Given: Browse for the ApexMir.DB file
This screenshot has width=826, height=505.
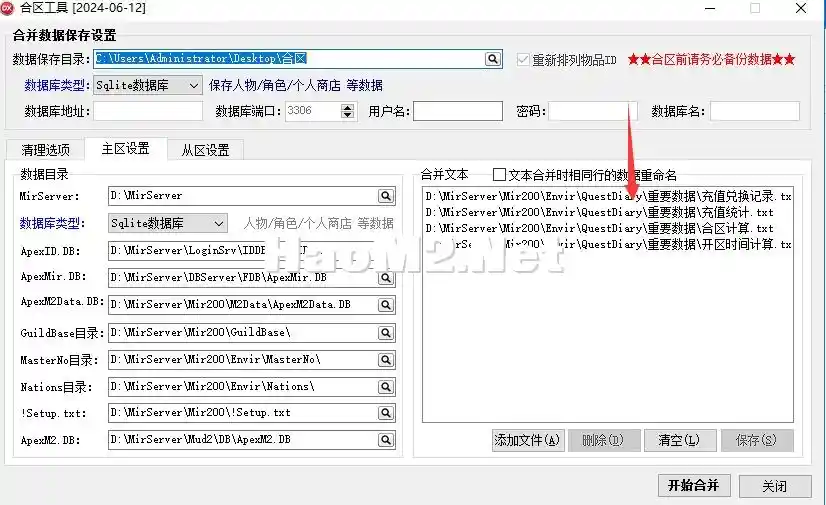Looking at the screenshot, I should [x=386, y=278].
